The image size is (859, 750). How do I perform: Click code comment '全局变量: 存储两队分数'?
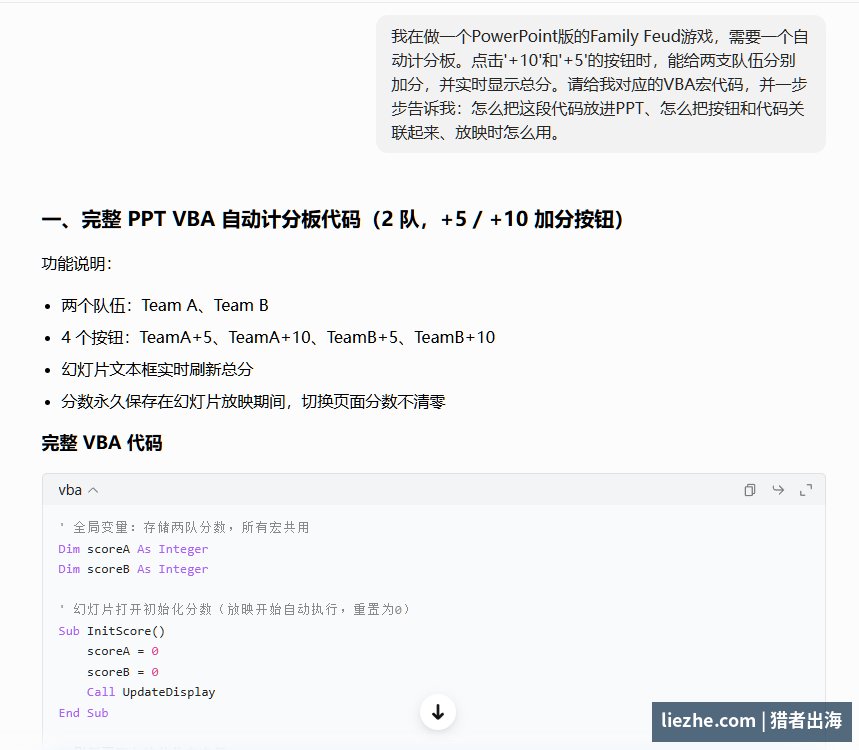pos(184,528)
